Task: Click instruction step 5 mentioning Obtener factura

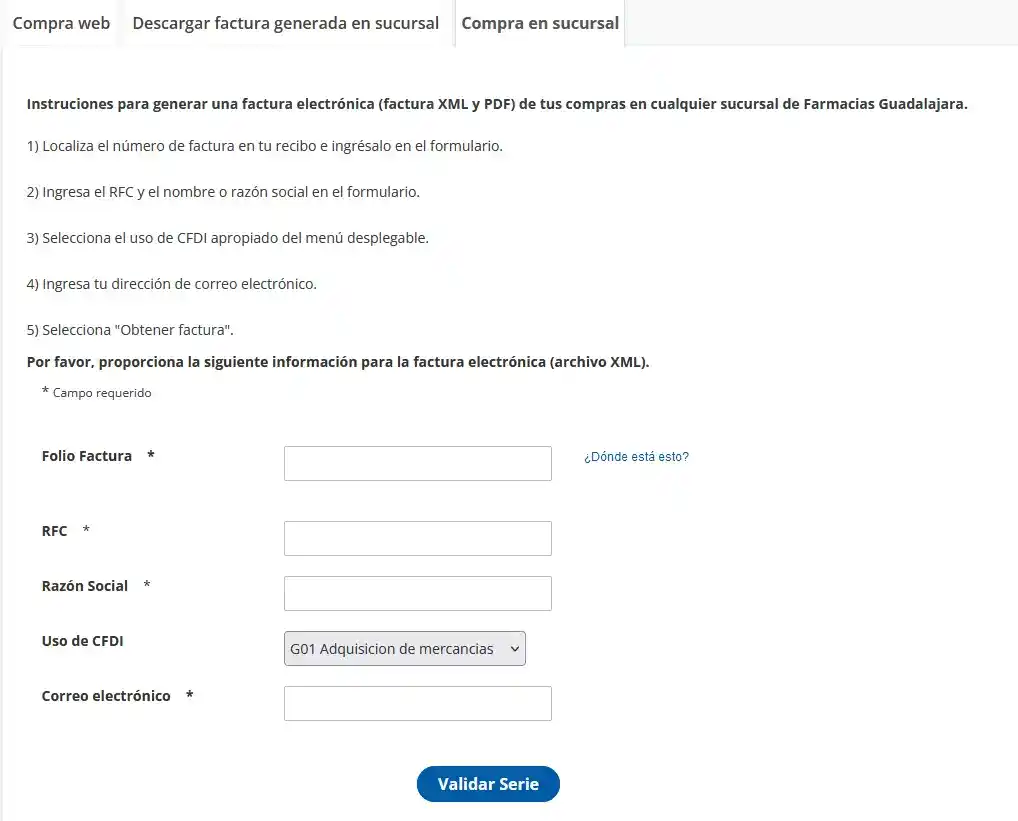Action: 130,330
